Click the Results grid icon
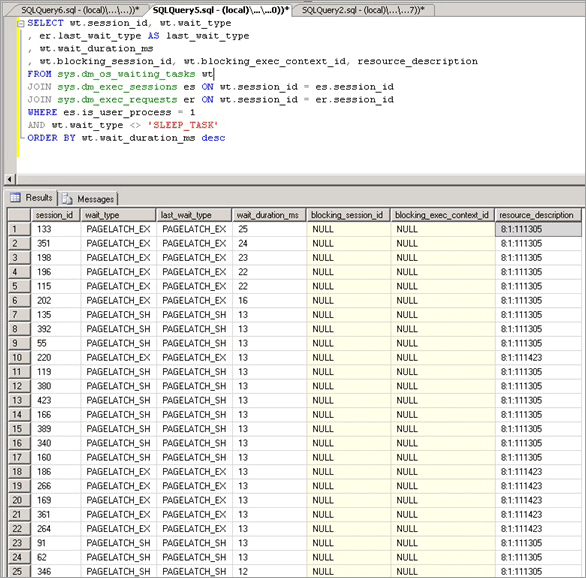 (x=15, y=197)
